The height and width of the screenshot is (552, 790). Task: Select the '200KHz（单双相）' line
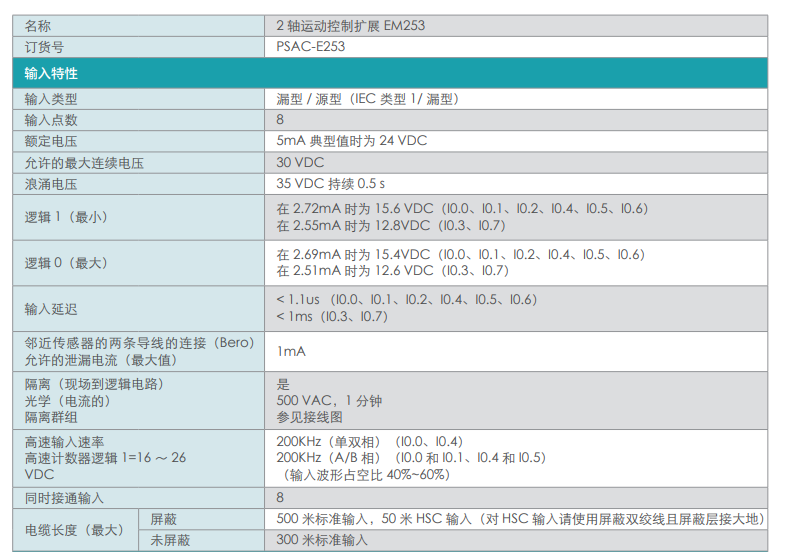click(x=369, y=442)
